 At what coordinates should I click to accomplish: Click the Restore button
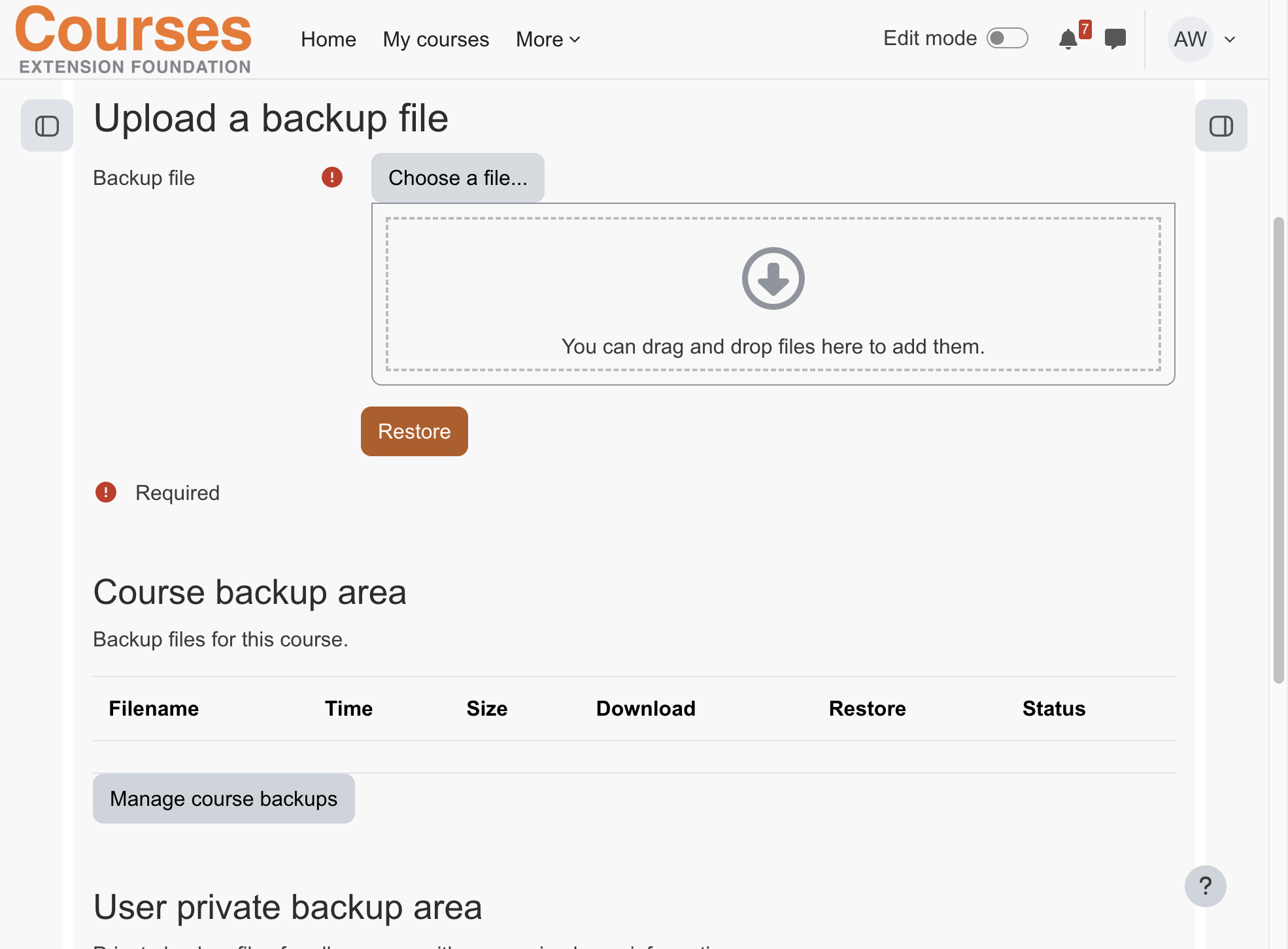tap(415, 431)
